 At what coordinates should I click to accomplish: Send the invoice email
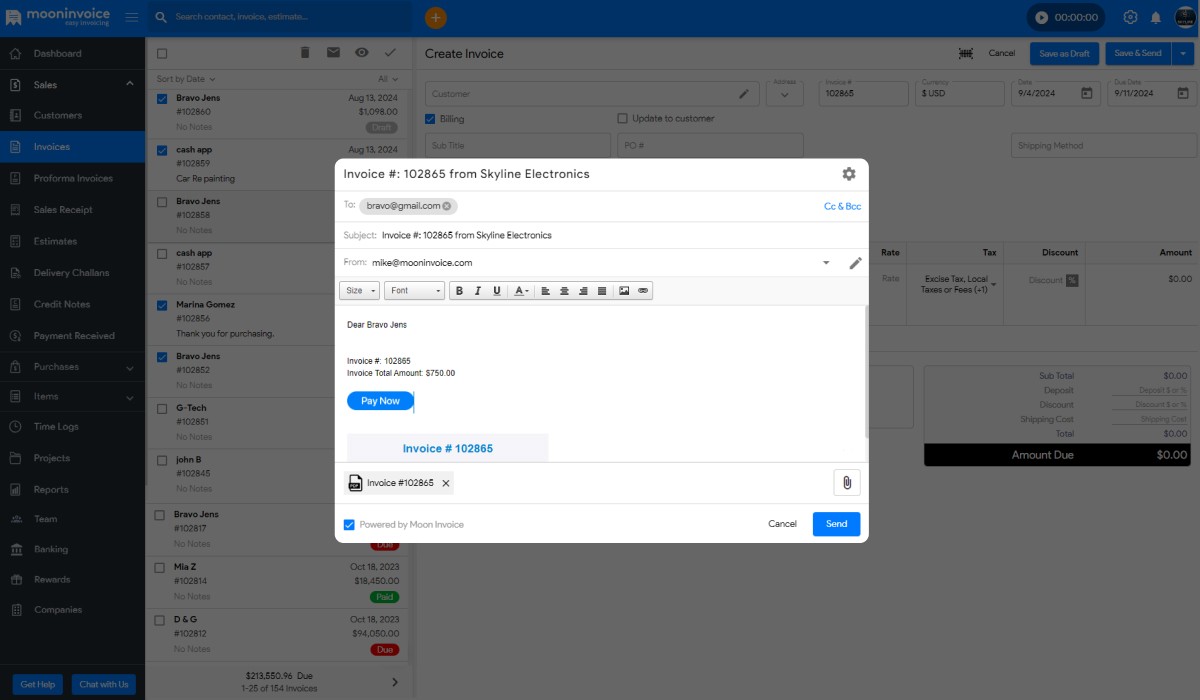[x=836, y=524]
